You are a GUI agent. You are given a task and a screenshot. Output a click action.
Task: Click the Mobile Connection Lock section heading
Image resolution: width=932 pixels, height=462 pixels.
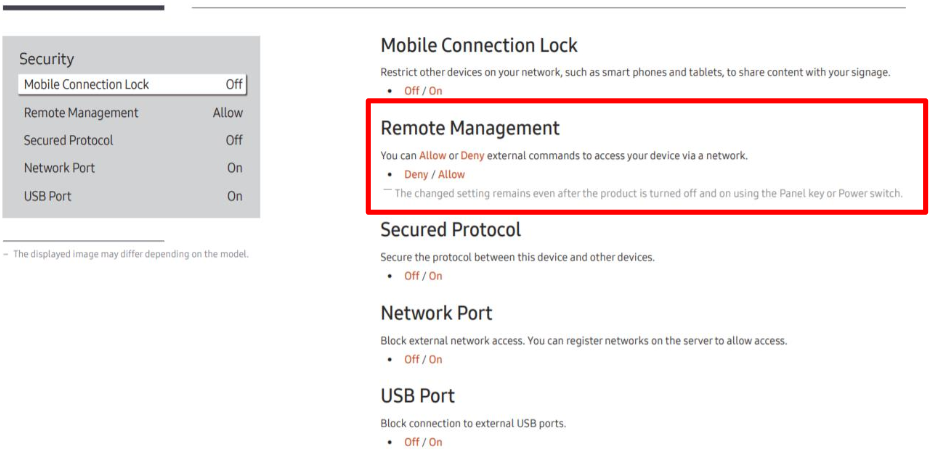pos(479,46)
